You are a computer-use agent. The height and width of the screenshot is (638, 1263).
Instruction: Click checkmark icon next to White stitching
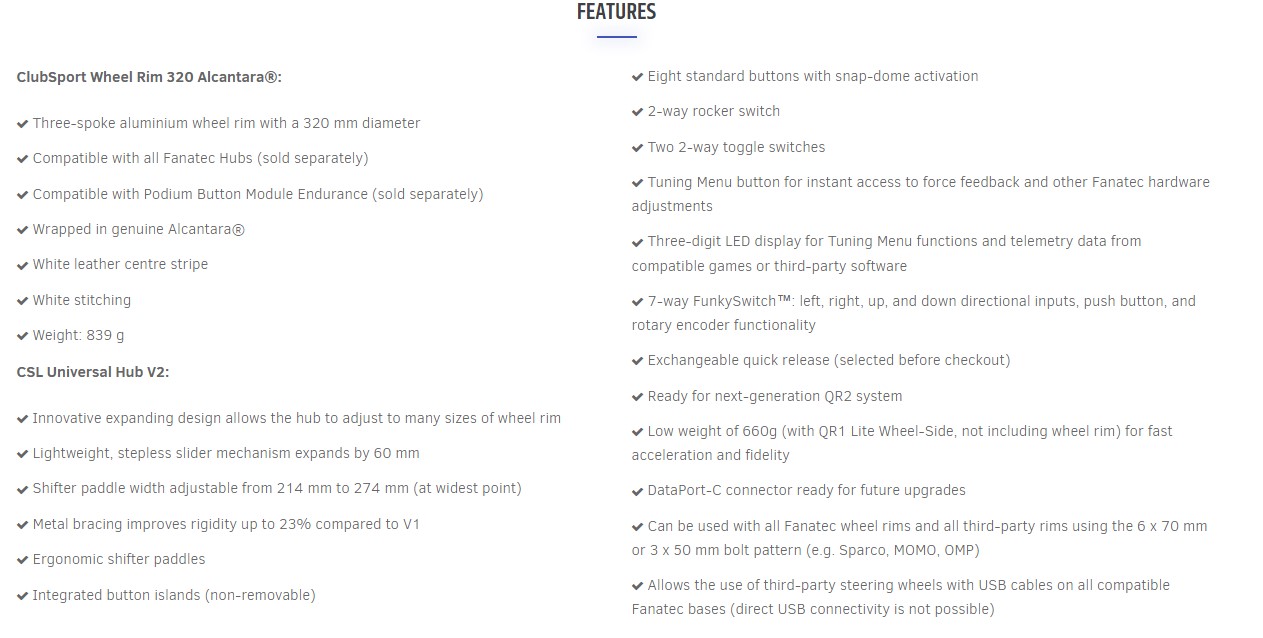[23, 301]
